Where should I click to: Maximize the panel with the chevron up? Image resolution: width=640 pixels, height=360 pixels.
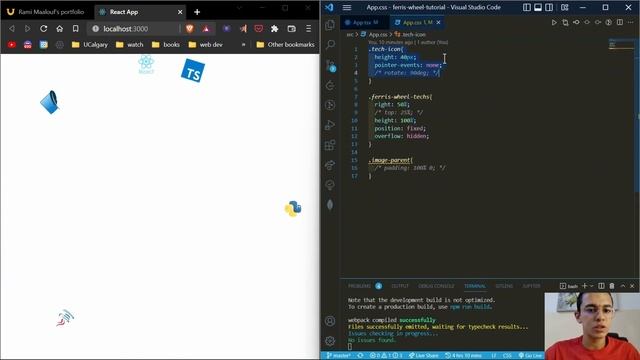622,286
